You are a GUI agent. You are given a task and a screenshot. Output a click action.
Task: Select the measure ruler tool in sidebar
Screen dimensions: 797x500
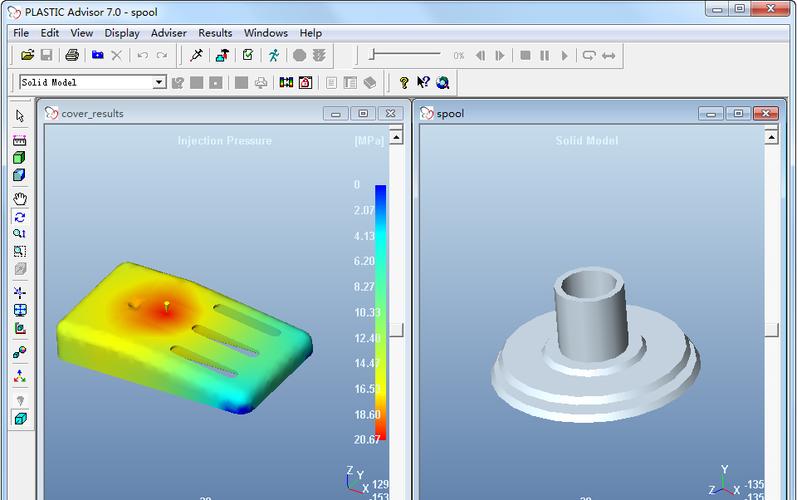[x=19, y=141]
